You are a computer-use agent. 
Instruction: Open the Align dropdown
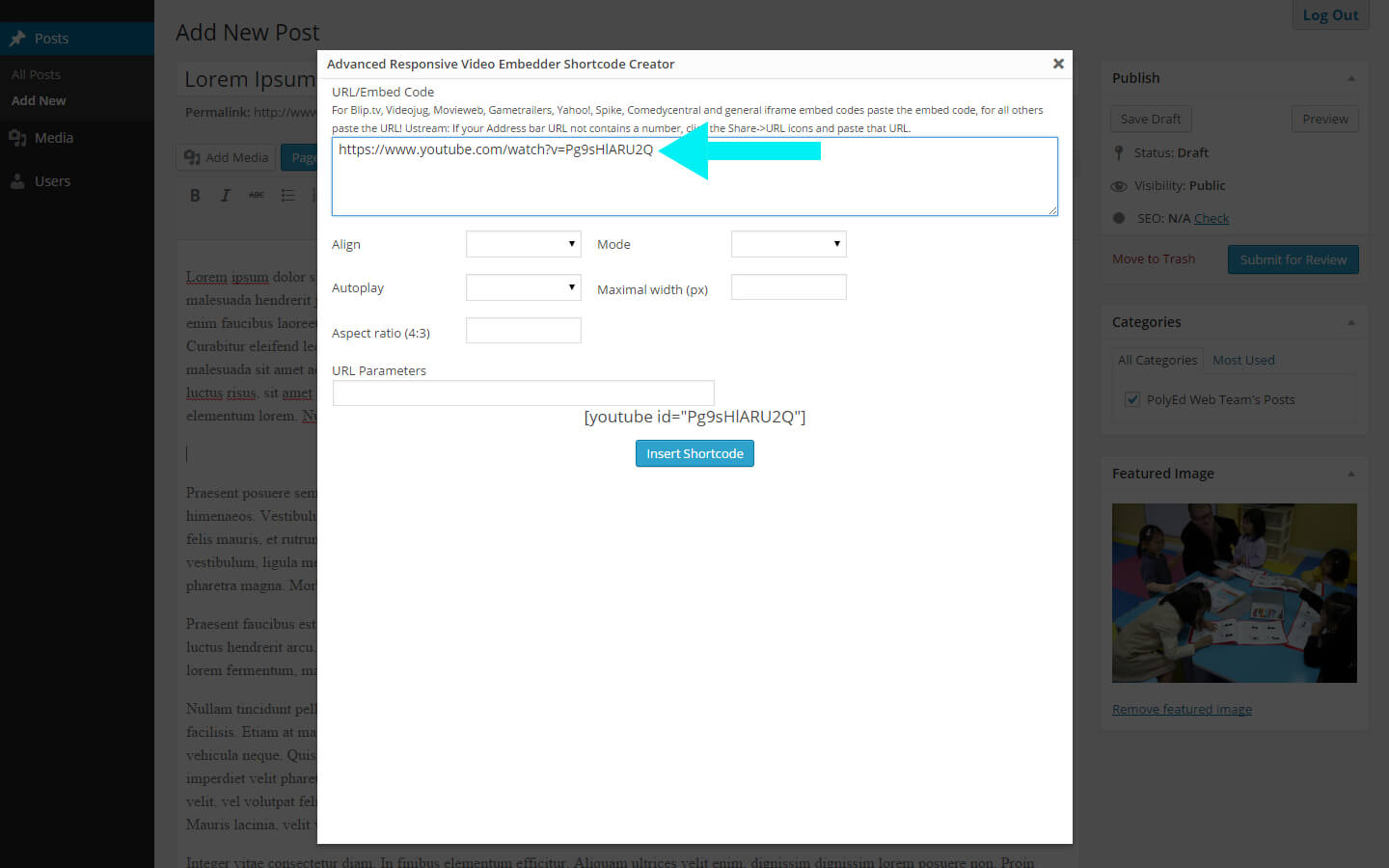click(x=523, y=244)
